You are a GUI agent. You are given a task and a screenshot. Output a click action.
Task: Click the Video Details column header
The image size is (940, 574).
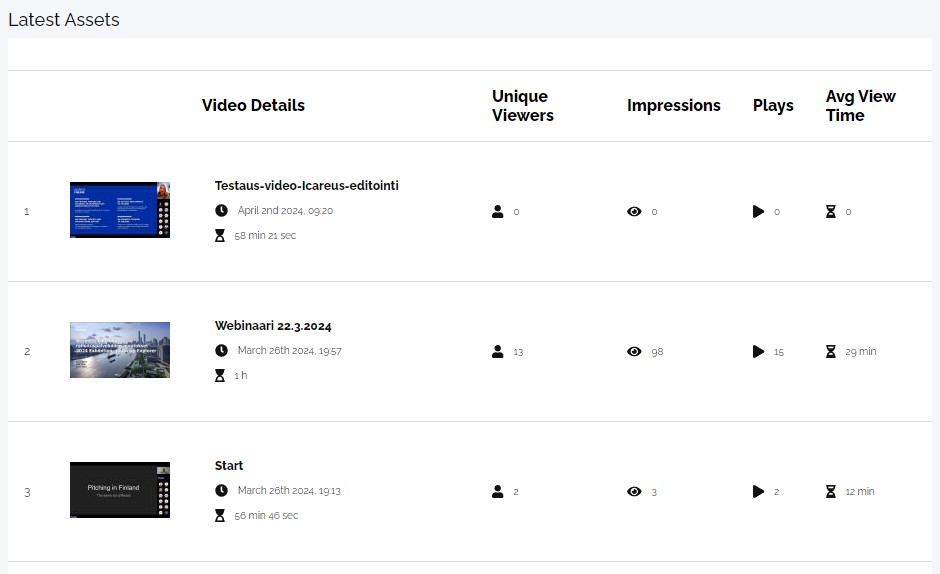point(253,106)
